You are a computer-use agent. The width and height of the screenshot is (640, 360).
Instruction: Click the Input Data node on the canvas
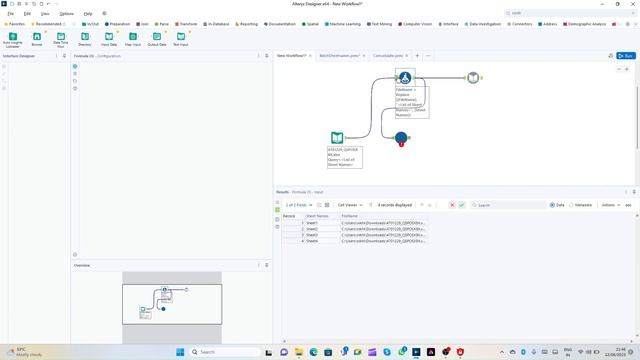click(x=337, y=138)
